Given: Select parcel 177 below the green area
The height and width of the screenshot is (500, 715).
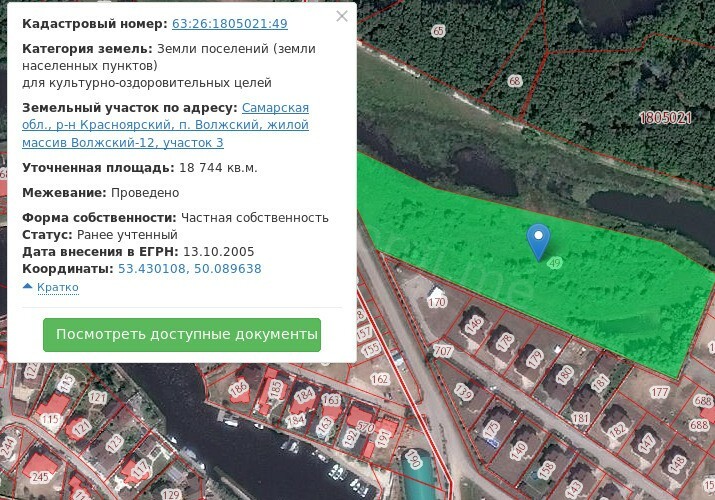Looking at the screenshot, I should (x=658, y=392).
